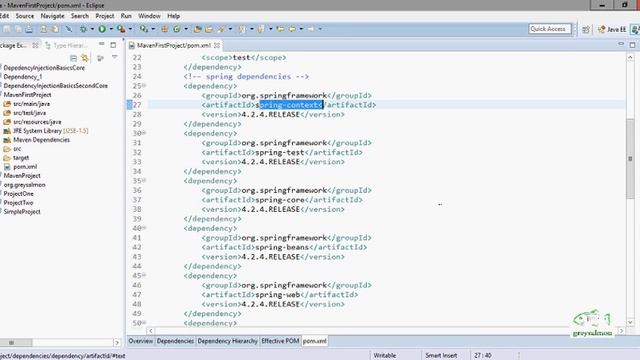This screenshot has width=640, height=360.
Task: Close the MavenFirstProject/pom.xml editor tab
Action: coord(217,45)
